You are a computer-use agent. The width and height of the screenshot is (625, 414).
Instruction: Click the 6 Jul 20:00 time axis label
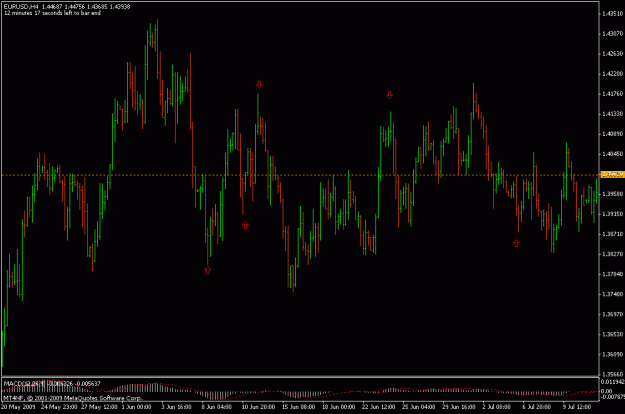coord(537,407)
